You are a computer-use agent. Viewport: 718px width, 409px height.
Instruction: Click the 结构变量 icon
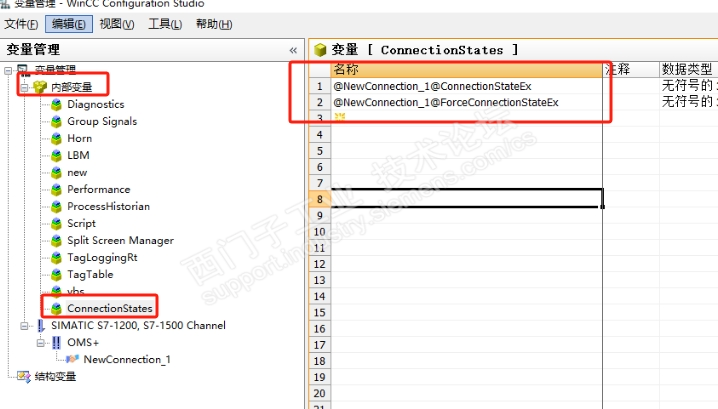click(24, 377)
